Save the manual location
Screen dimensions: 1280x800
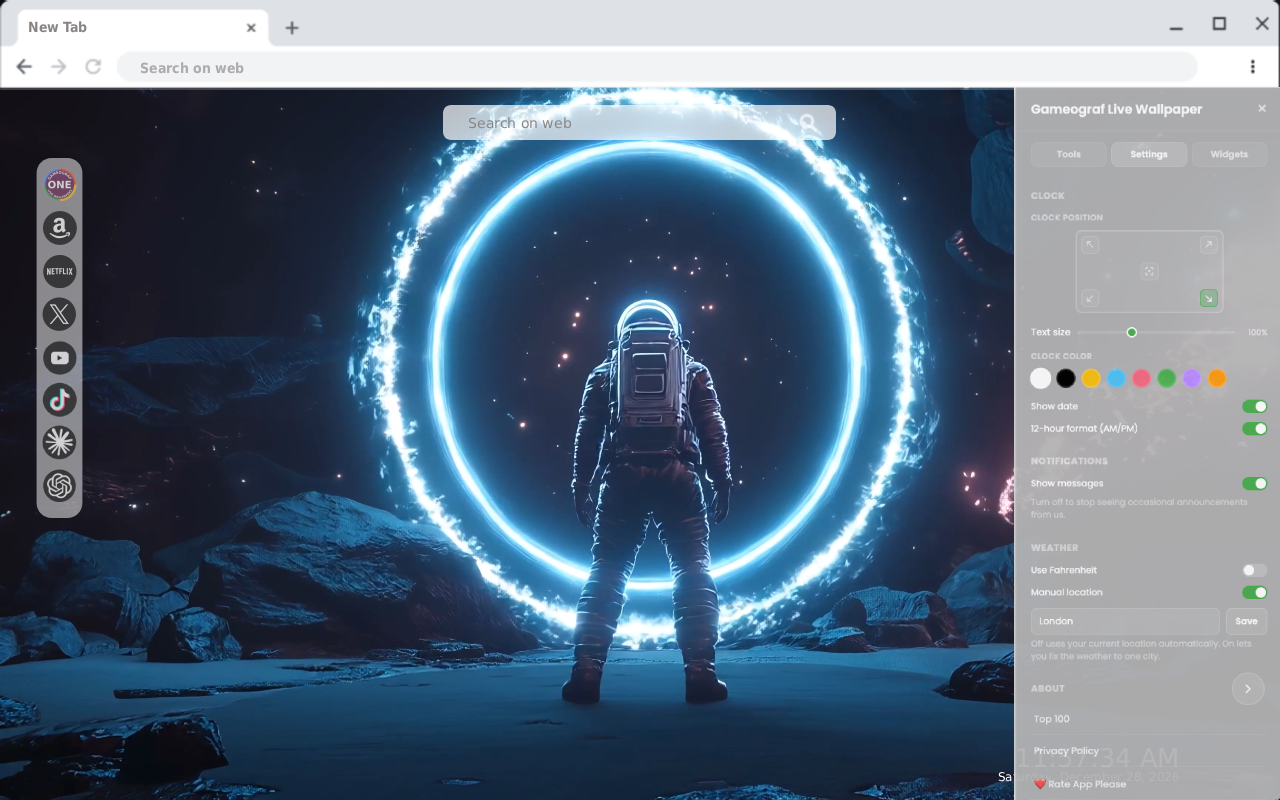(x=1246, y=621)
